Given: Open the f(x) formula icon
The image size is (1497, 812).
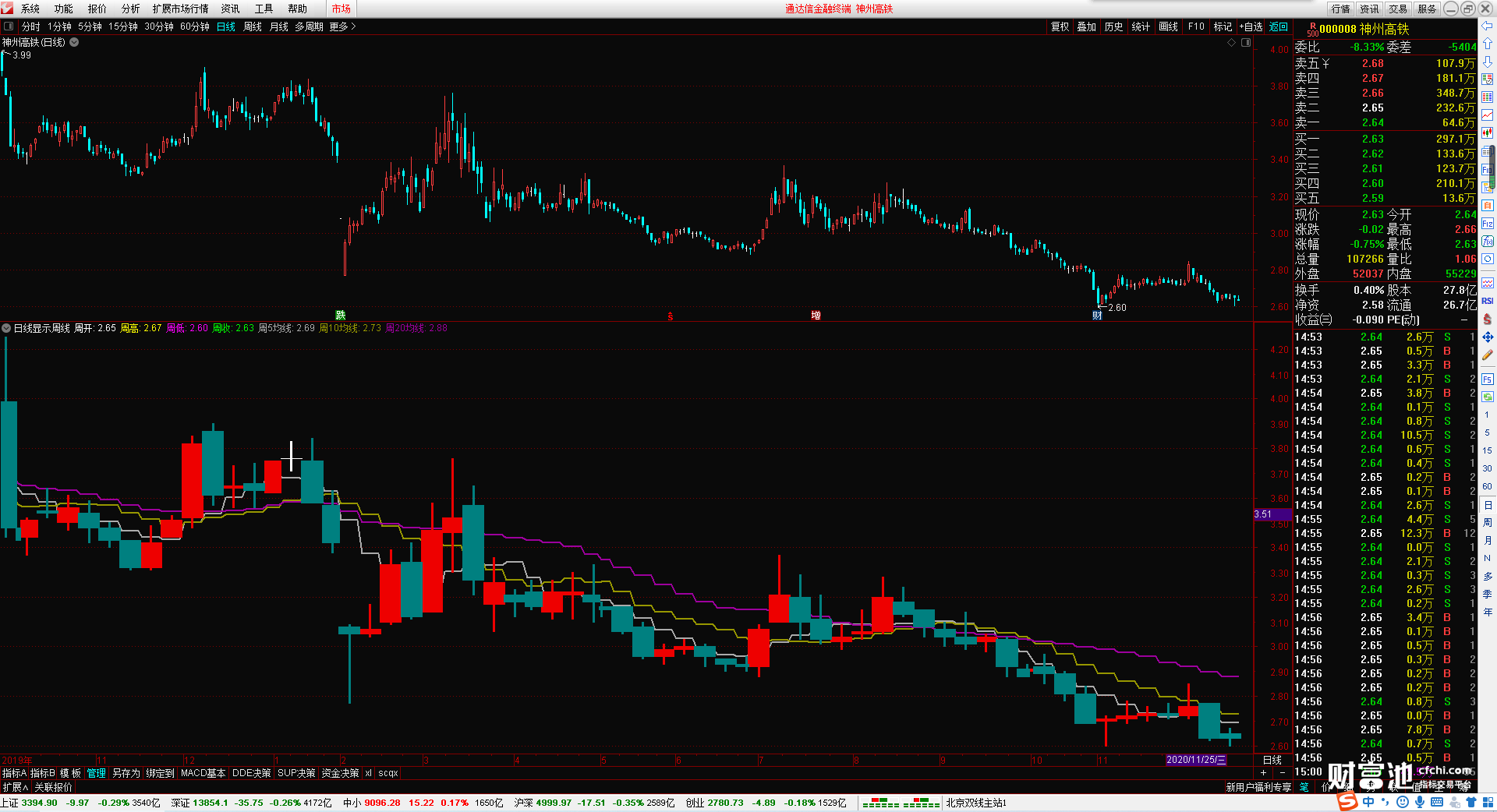Looking at the screenshot, I should pos(1488,241).
